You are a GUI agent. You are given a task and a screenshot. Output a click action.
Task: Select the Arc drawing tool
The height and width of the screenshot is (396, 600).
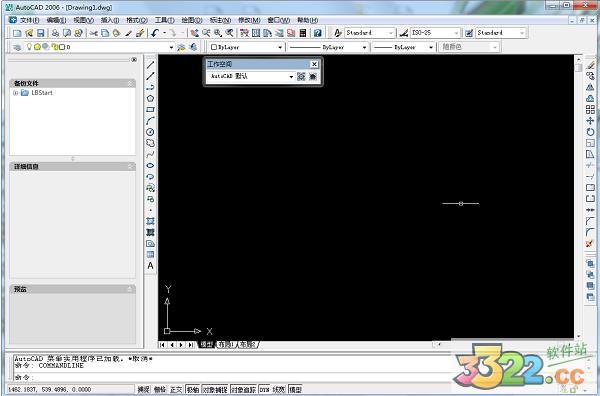coord(150,121)
